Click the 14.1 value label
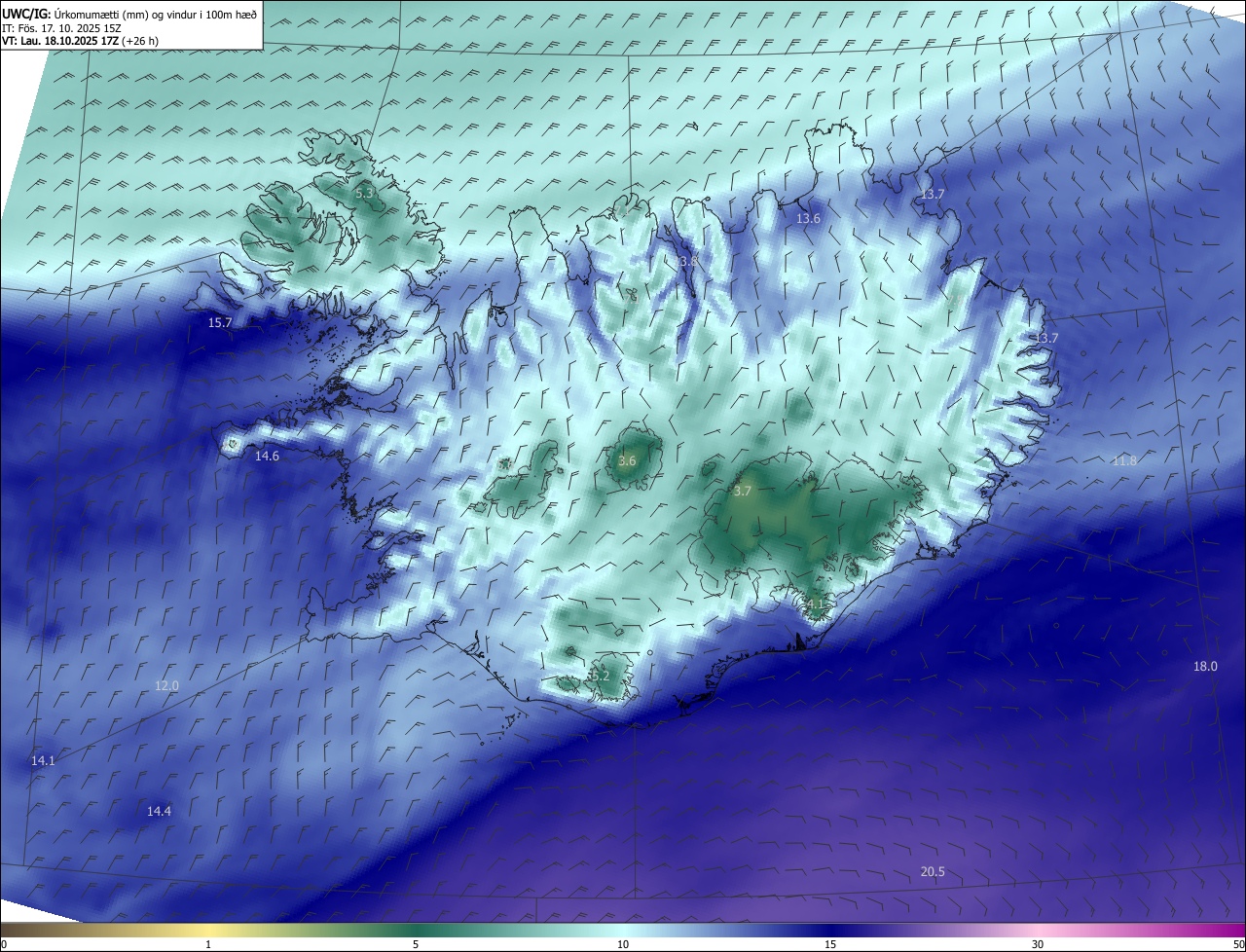The width and height of the screenshot is (1246, 952). (x=43, y=760)
